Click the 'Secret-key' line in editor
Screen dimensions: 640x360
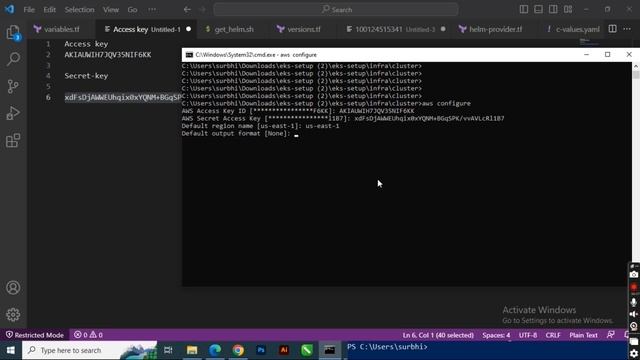coord(86,76)
